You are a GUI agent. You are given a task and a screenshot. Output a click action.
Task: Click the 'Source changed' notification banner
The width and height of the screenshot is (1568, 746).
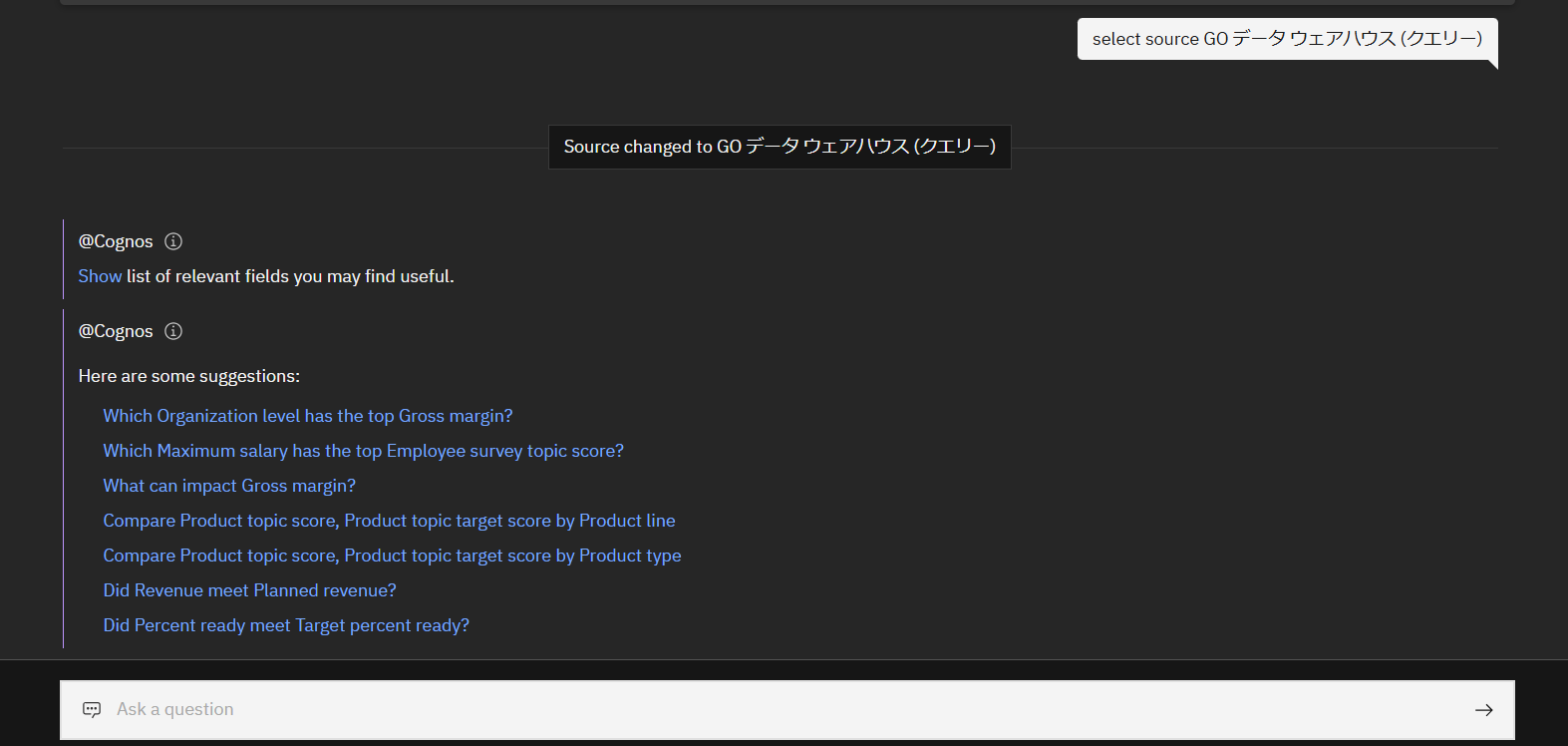click(780, 147)
